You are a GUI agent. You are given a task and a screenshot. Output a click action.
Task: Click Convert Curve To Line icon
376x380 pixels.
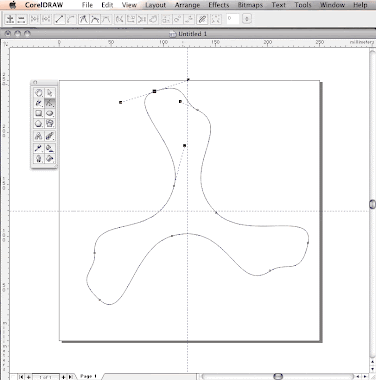click(x=59, y=19)
